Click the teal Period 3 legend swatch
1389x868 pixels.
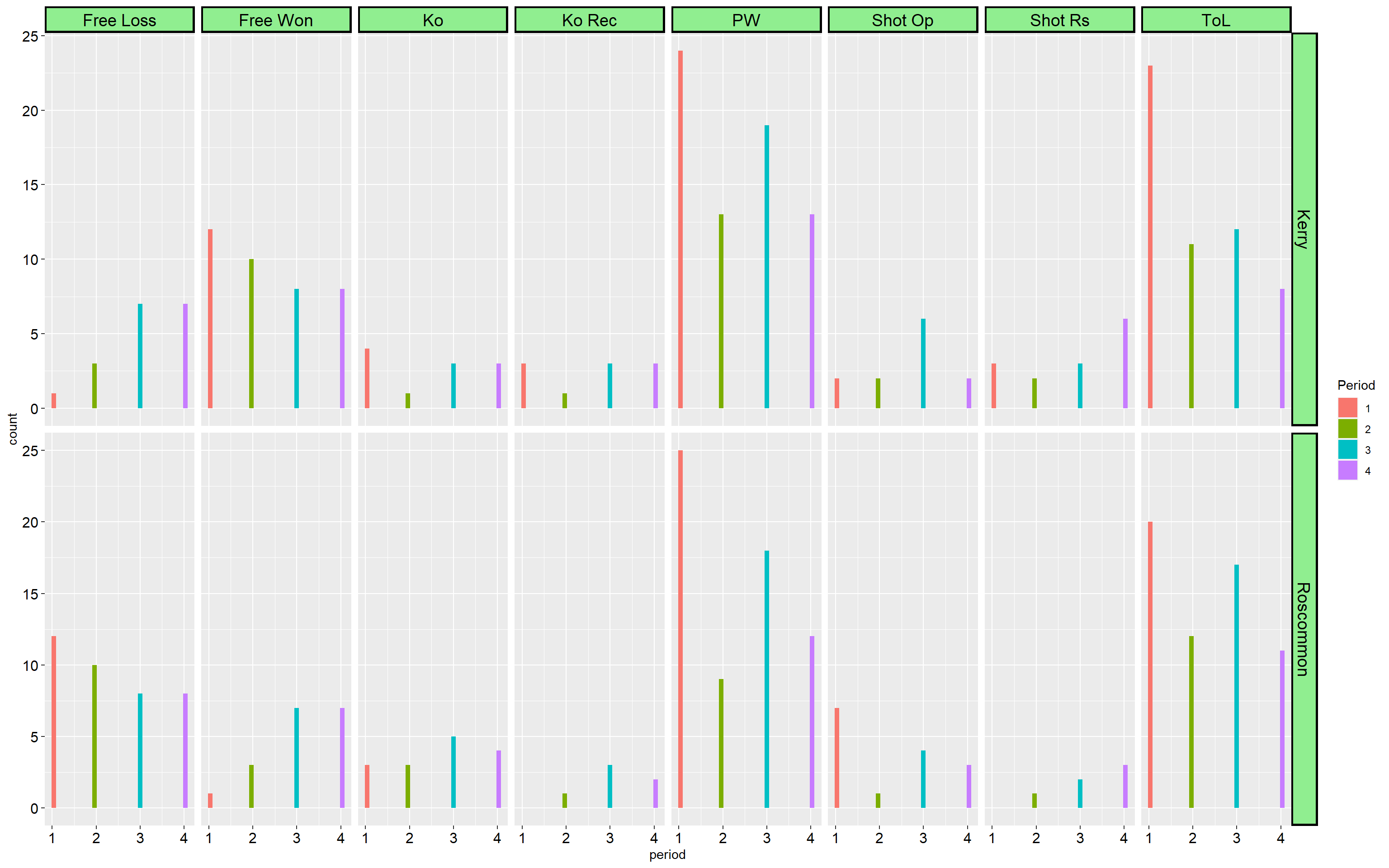click(1348, 449)
